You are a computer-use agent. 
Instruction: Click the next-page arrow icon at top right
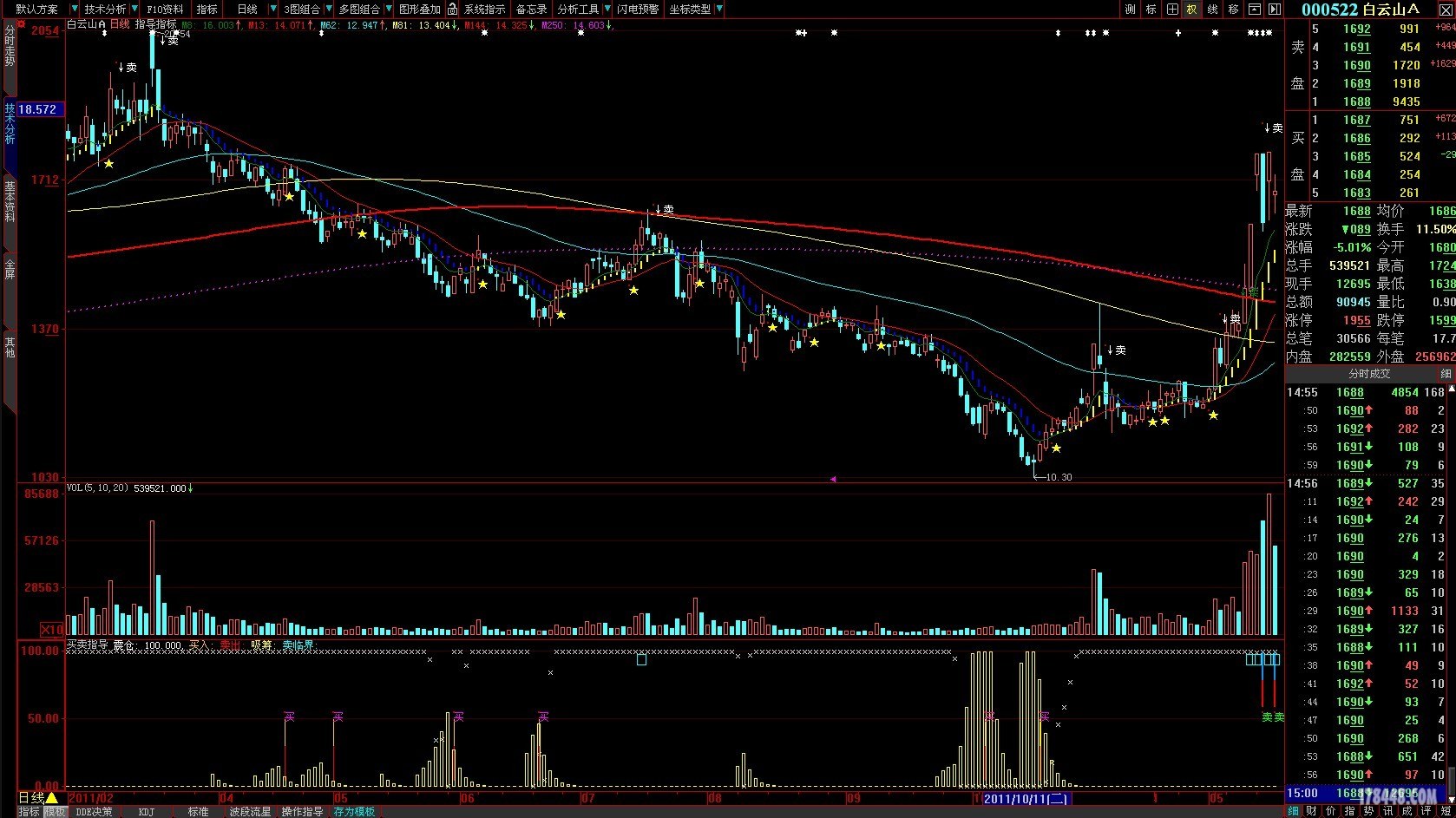point(1274,9)
